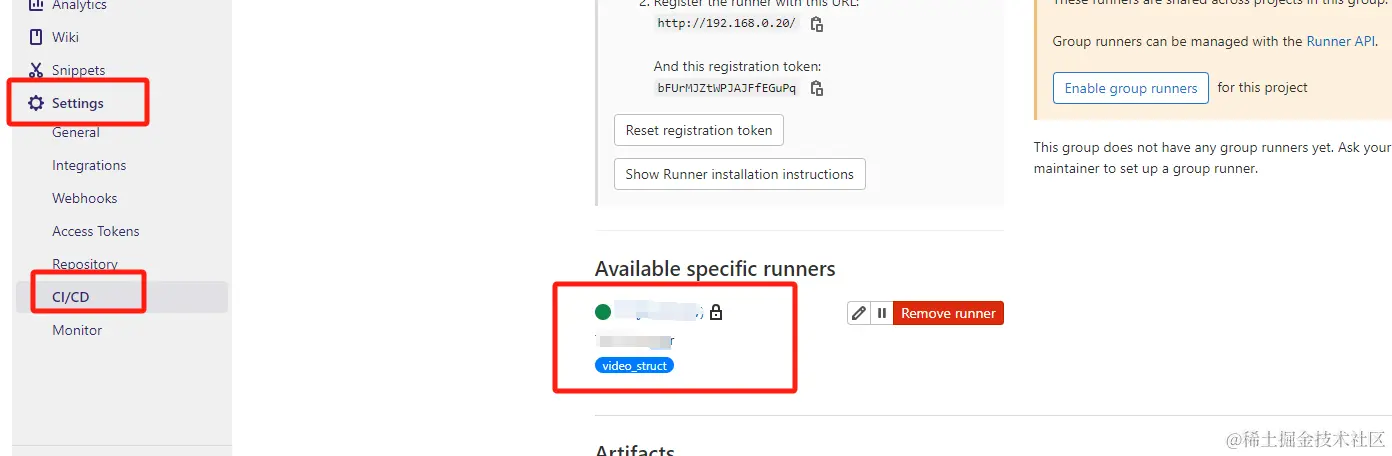
Task: Open the Monitor settings entry
Action: point(77,330)
